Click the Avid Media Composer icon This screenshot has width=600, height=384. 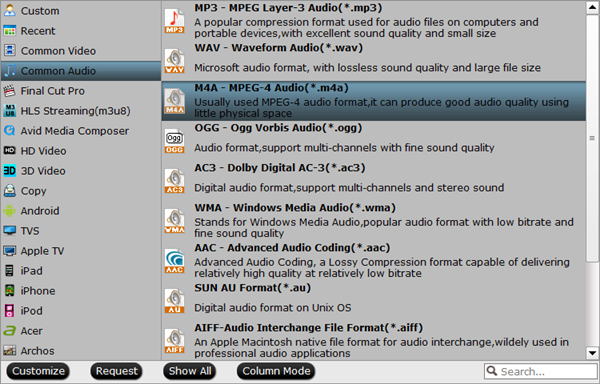(10, 130)
